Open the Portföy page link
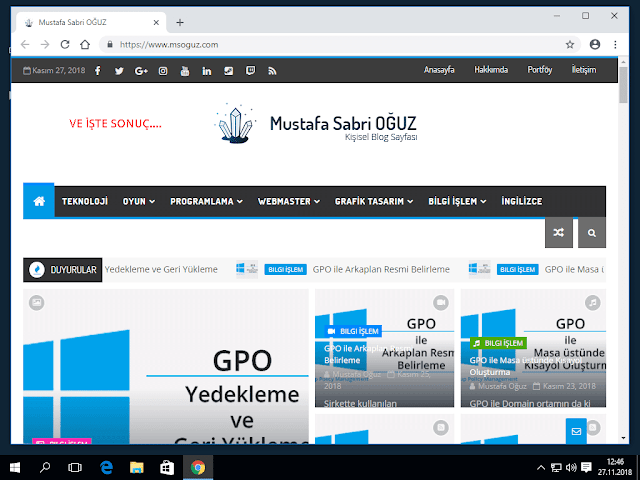The height and width of the screenshot is (480, 640). point(540,70)
